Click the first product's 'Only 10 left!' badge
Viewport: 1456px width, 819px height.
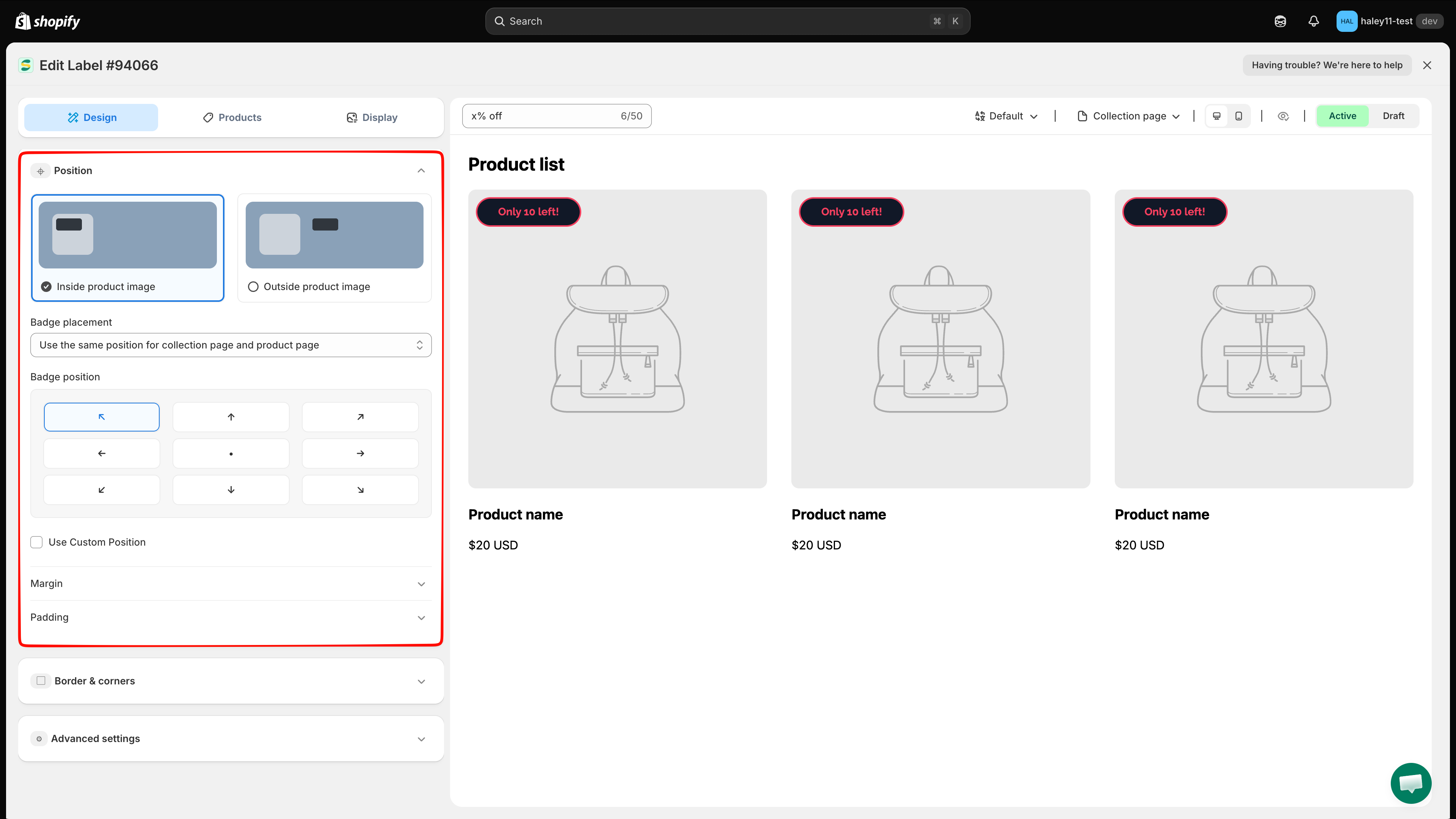point(528,212)
